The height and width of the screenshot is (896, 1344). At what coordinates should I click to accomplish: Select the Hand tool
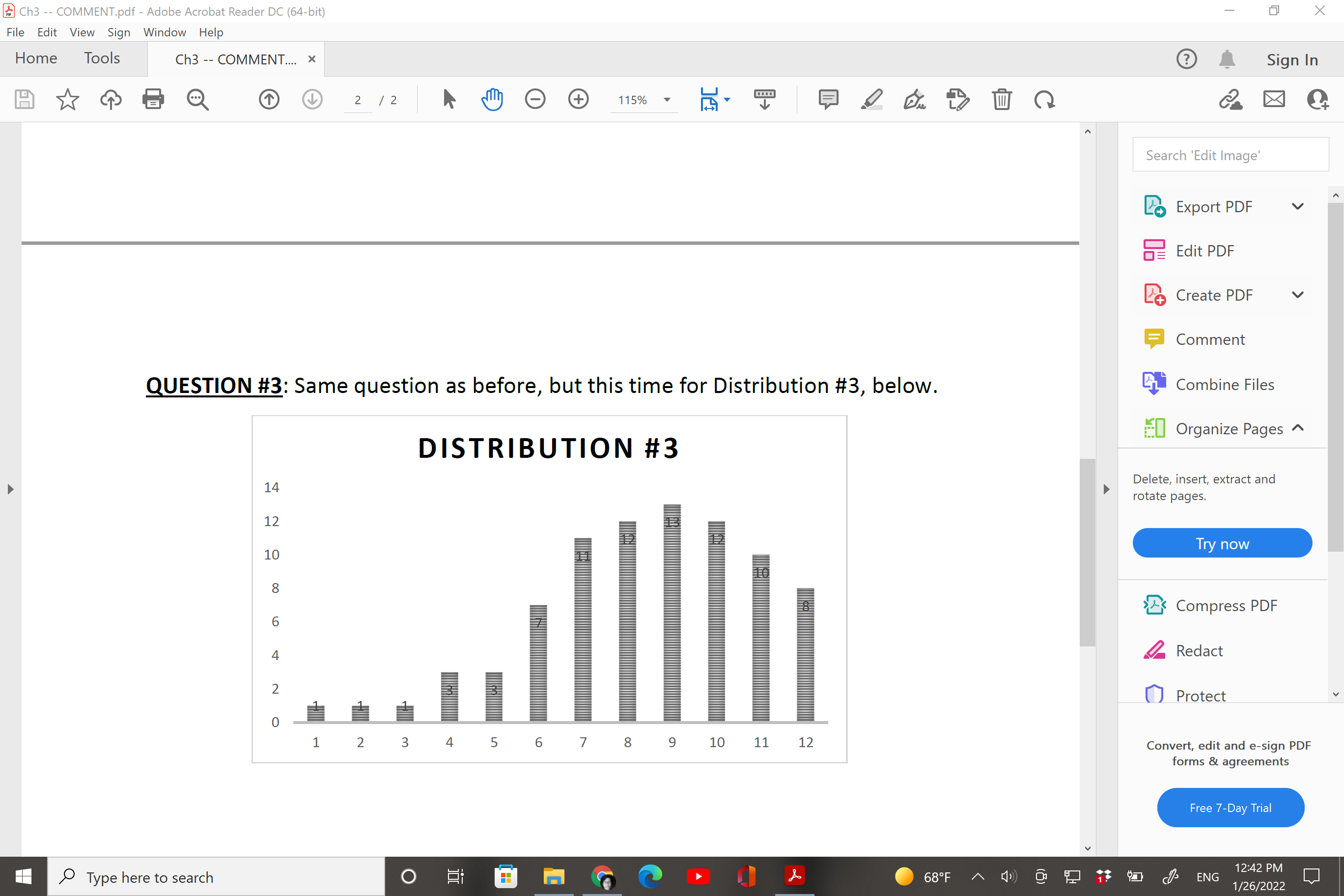coord(492,99)
